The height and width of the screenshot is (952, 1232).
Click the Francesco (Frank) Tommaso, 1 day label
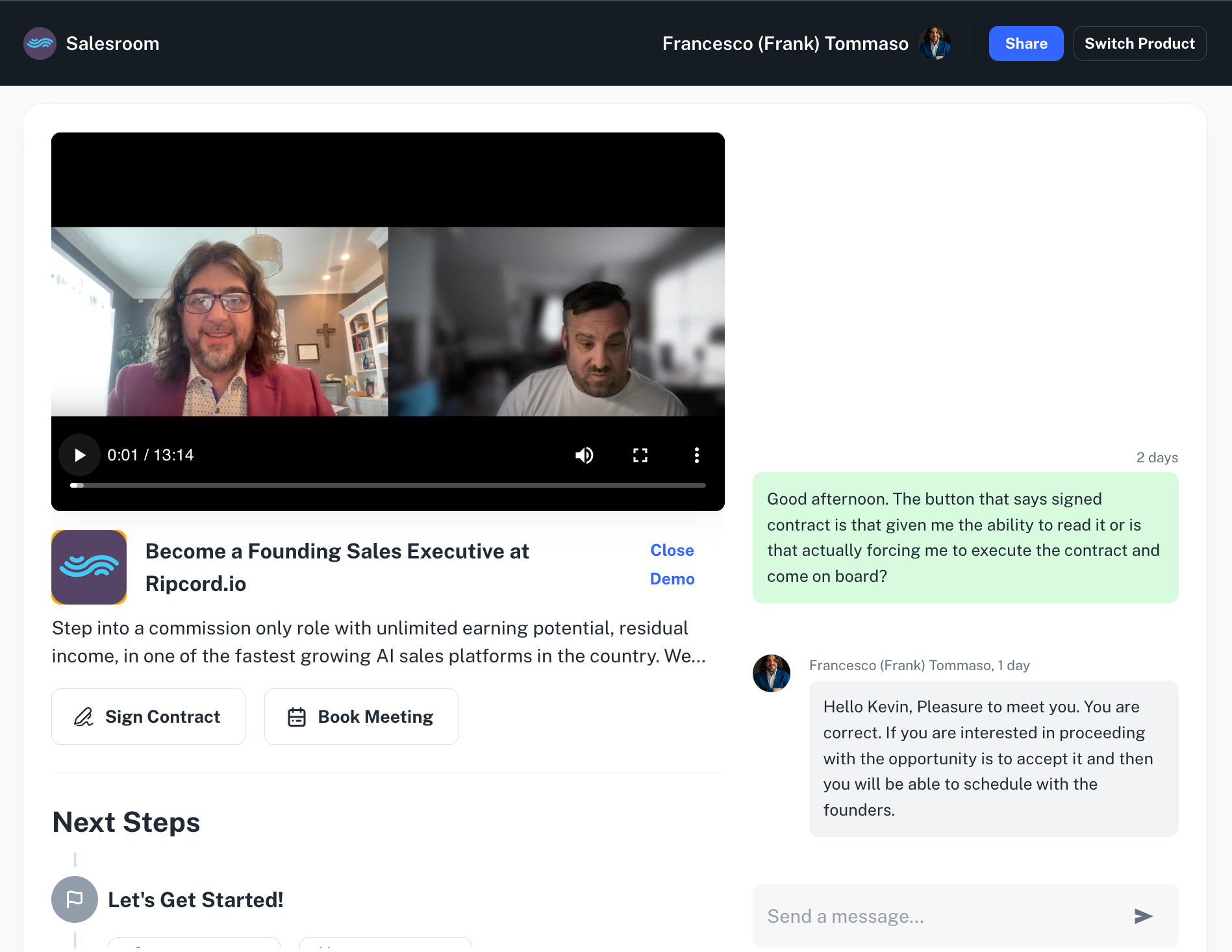point(920,665)
